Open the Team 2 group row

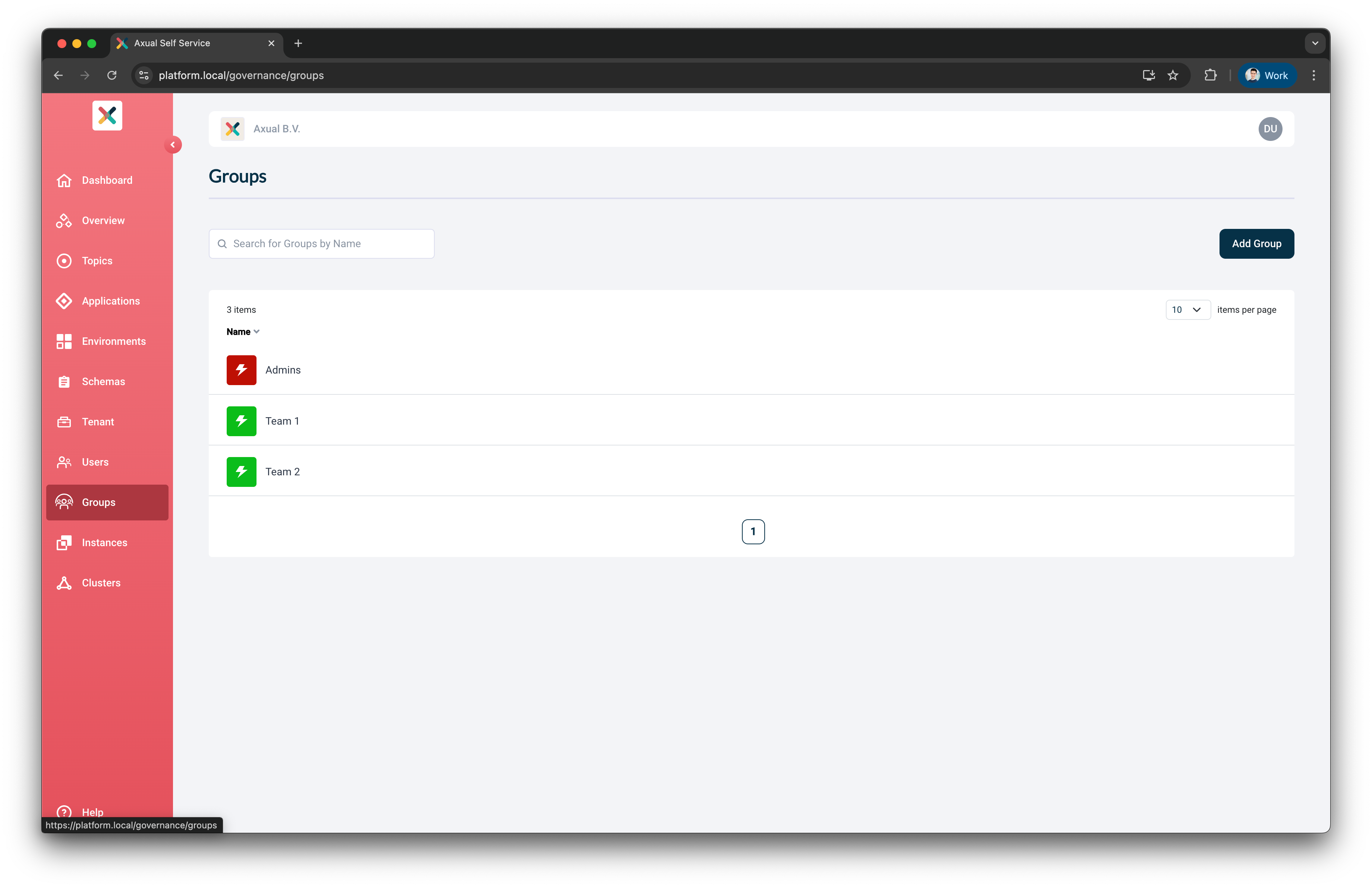point(751,472)
